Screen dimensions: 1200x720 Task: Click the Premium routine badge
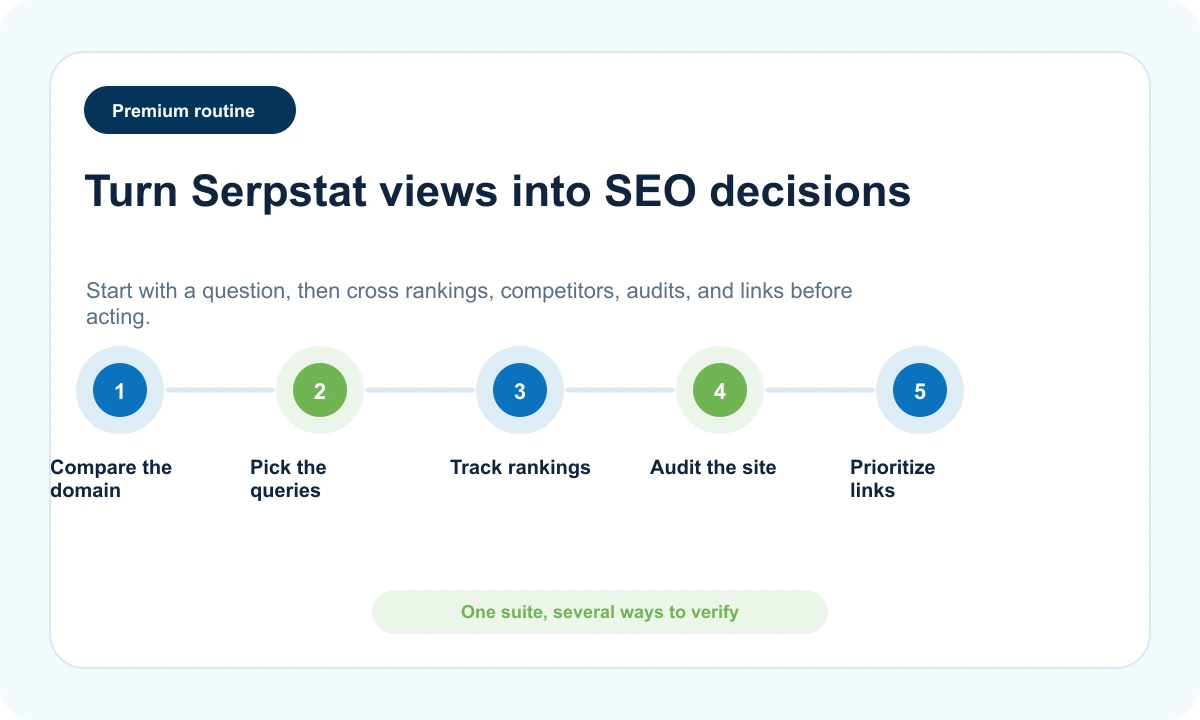pos(190,110)
